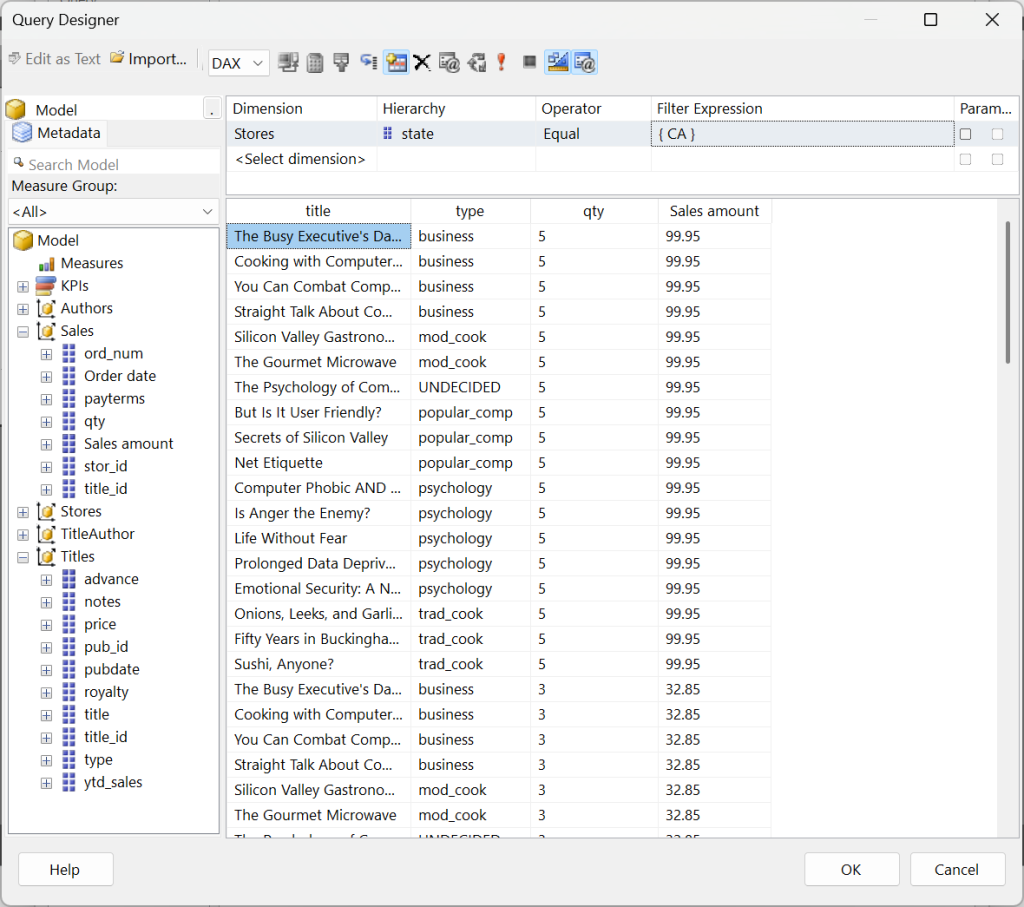Click the Add Calculated Member calculator icon
The width and height of the screenshot is (1024, 907).
click(x=315, y=63)
